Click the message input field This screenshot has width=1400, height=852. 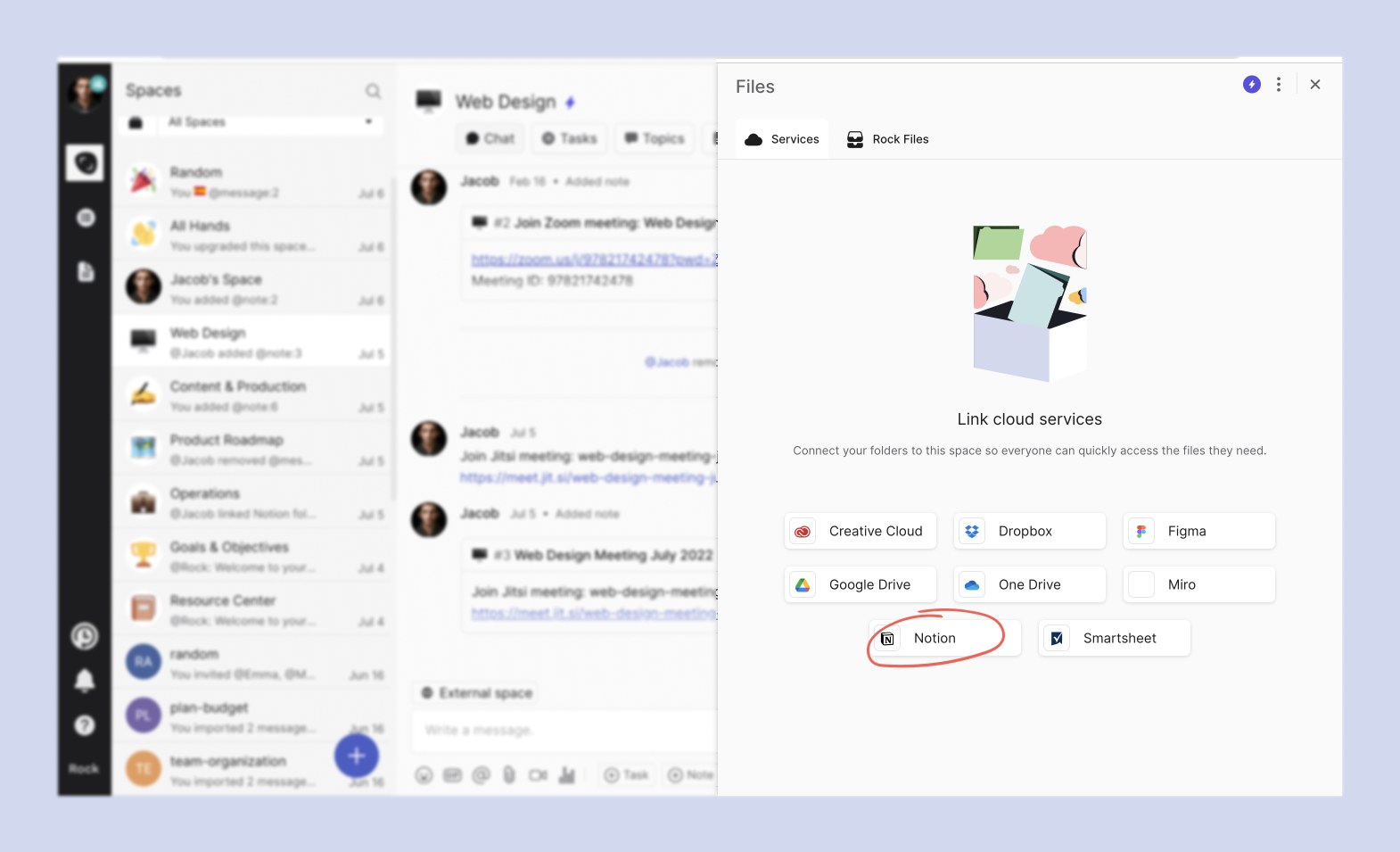click(564, 730)
